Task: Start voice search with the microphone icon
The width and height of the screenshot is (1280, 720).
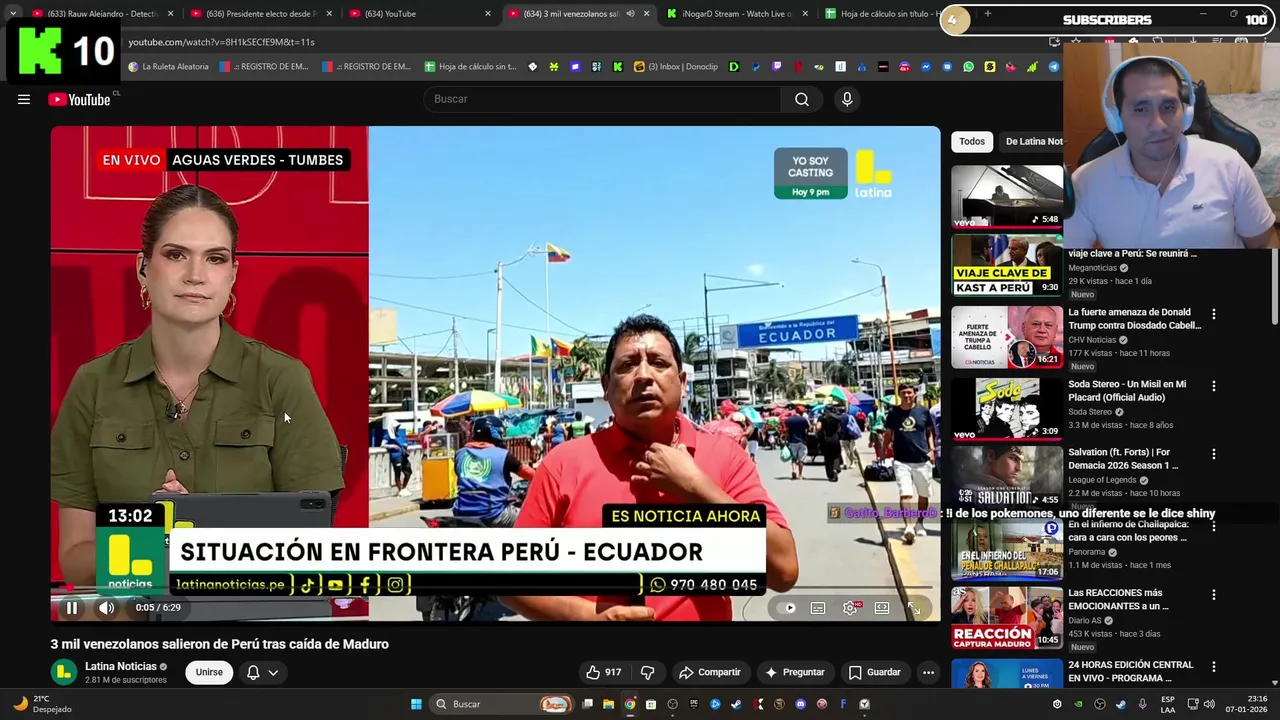Action: click(x=847, y=99)
